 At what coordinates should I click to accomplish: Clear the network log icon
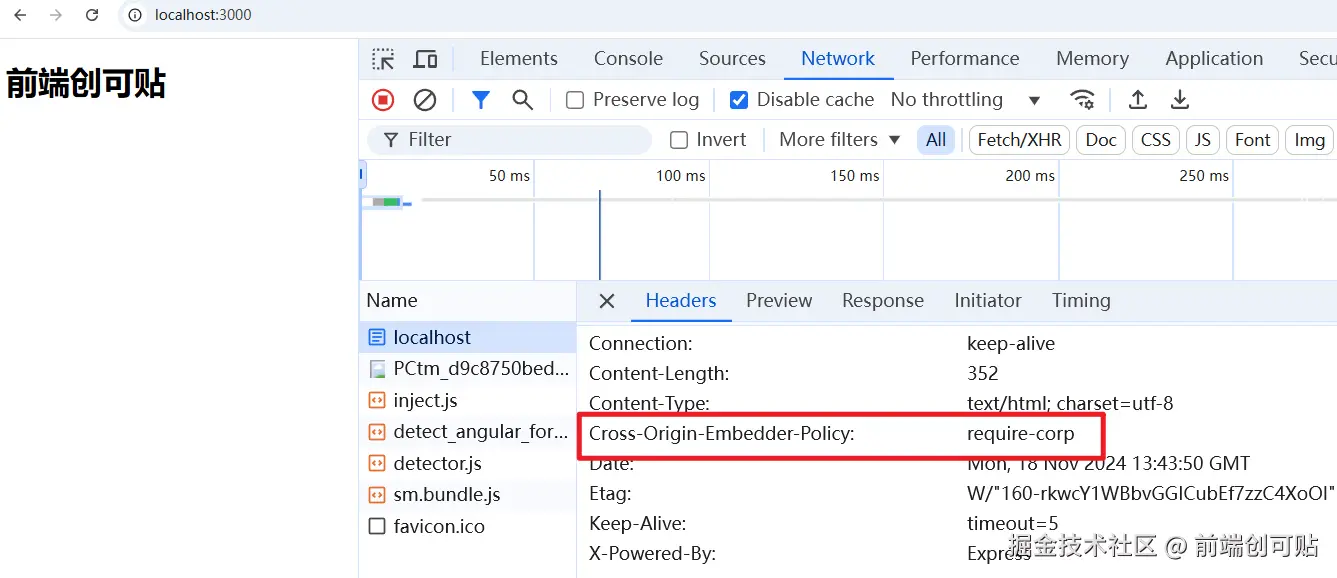425,100
